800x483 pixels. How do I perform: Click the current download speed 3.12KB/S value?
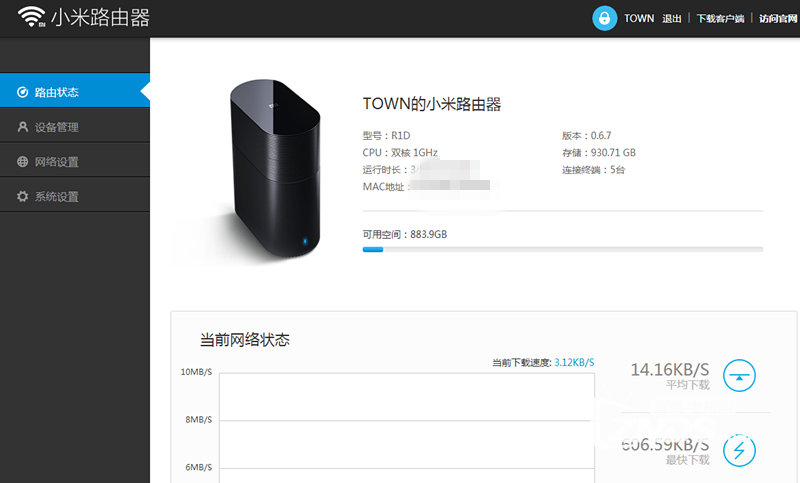[574, 362]
